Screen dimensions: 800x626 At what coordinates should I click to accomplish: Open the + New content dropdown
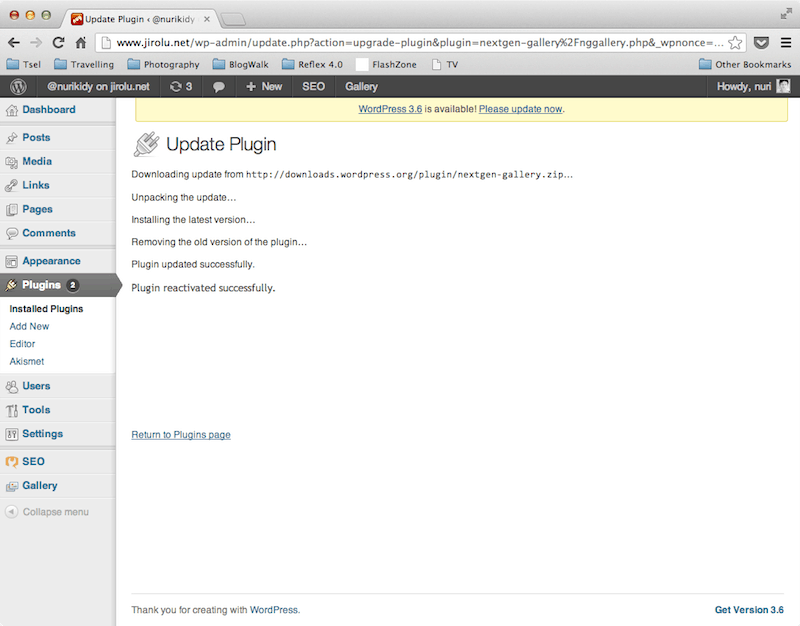pos(264,87)
